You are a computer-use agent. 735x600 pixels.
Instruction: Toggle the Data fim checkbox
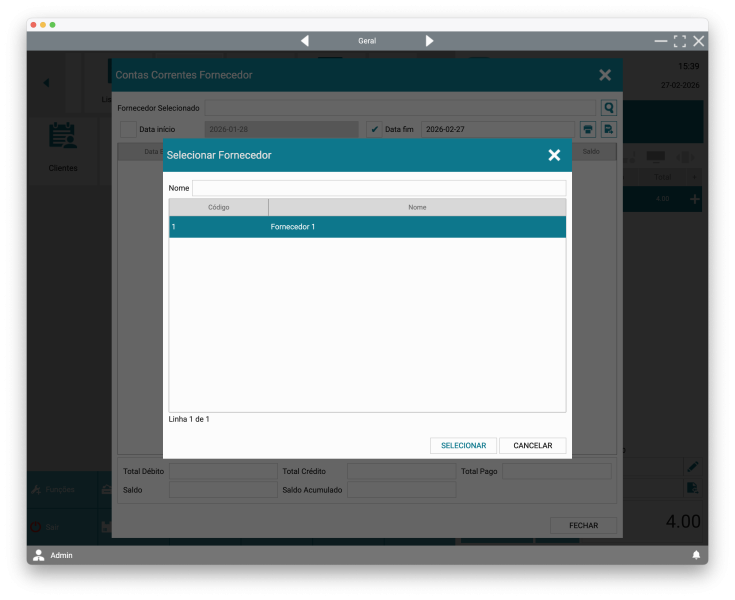(374, 129)
